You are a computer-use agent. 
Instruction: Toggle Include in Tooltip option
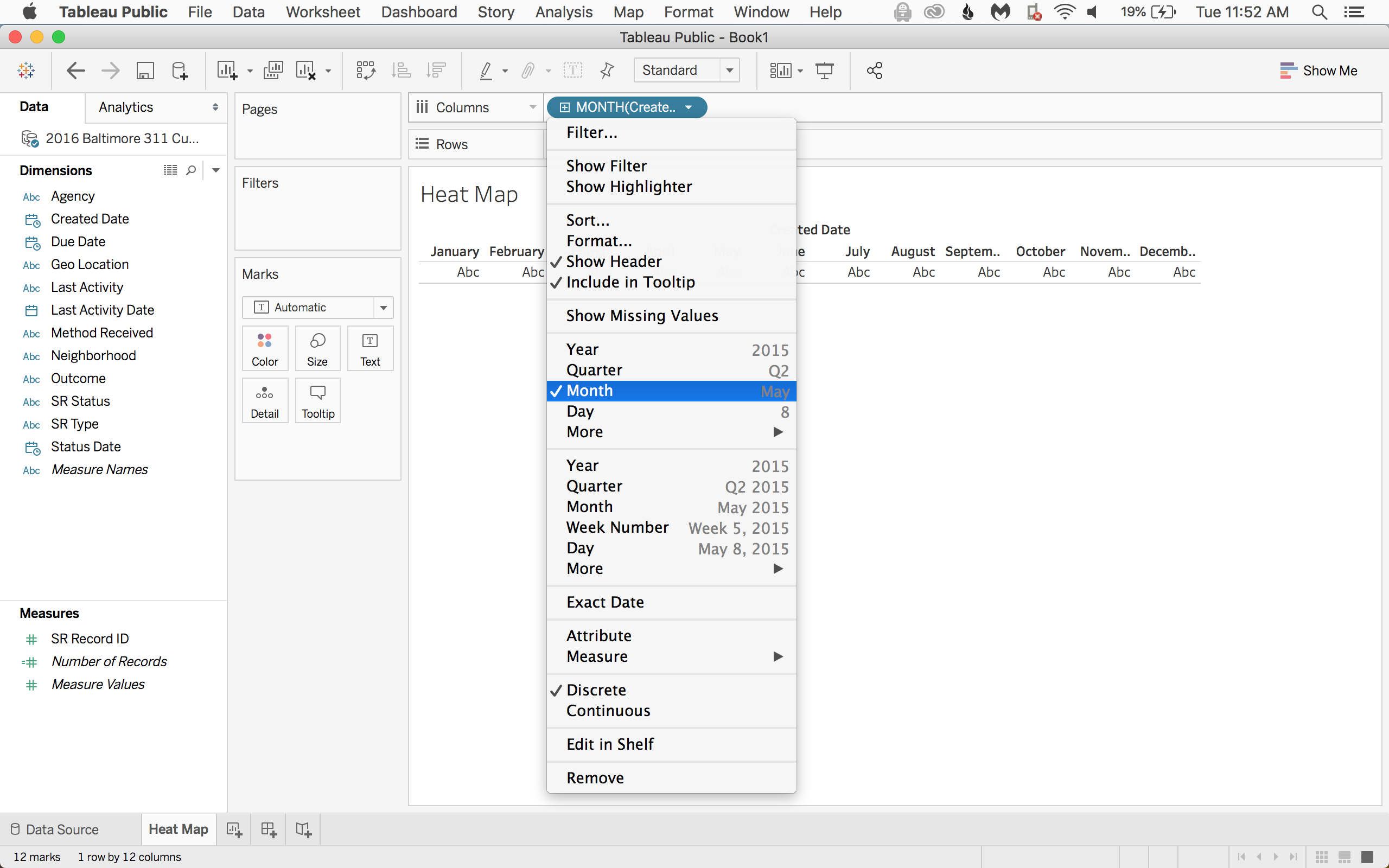[x=671, y=283]
